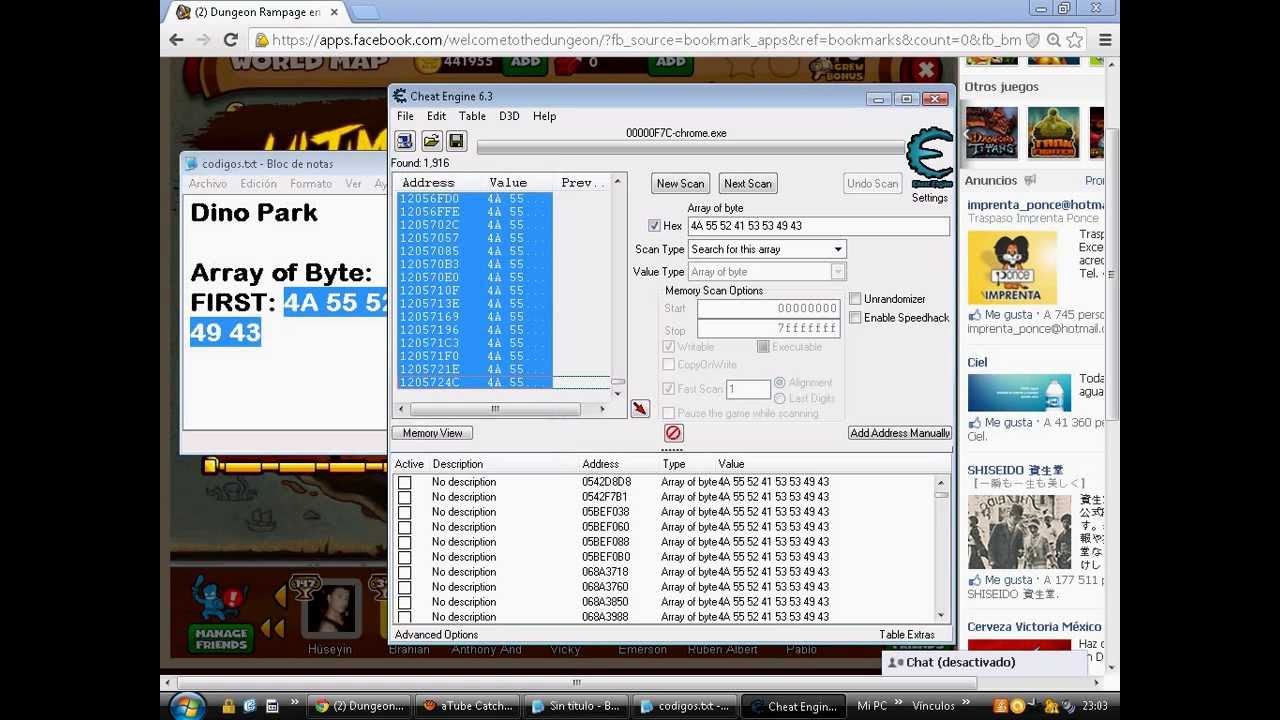Screen dimensions: 1280x720
Task: Expand the Mi PC toolbar chevron
Action: [899, 703]
